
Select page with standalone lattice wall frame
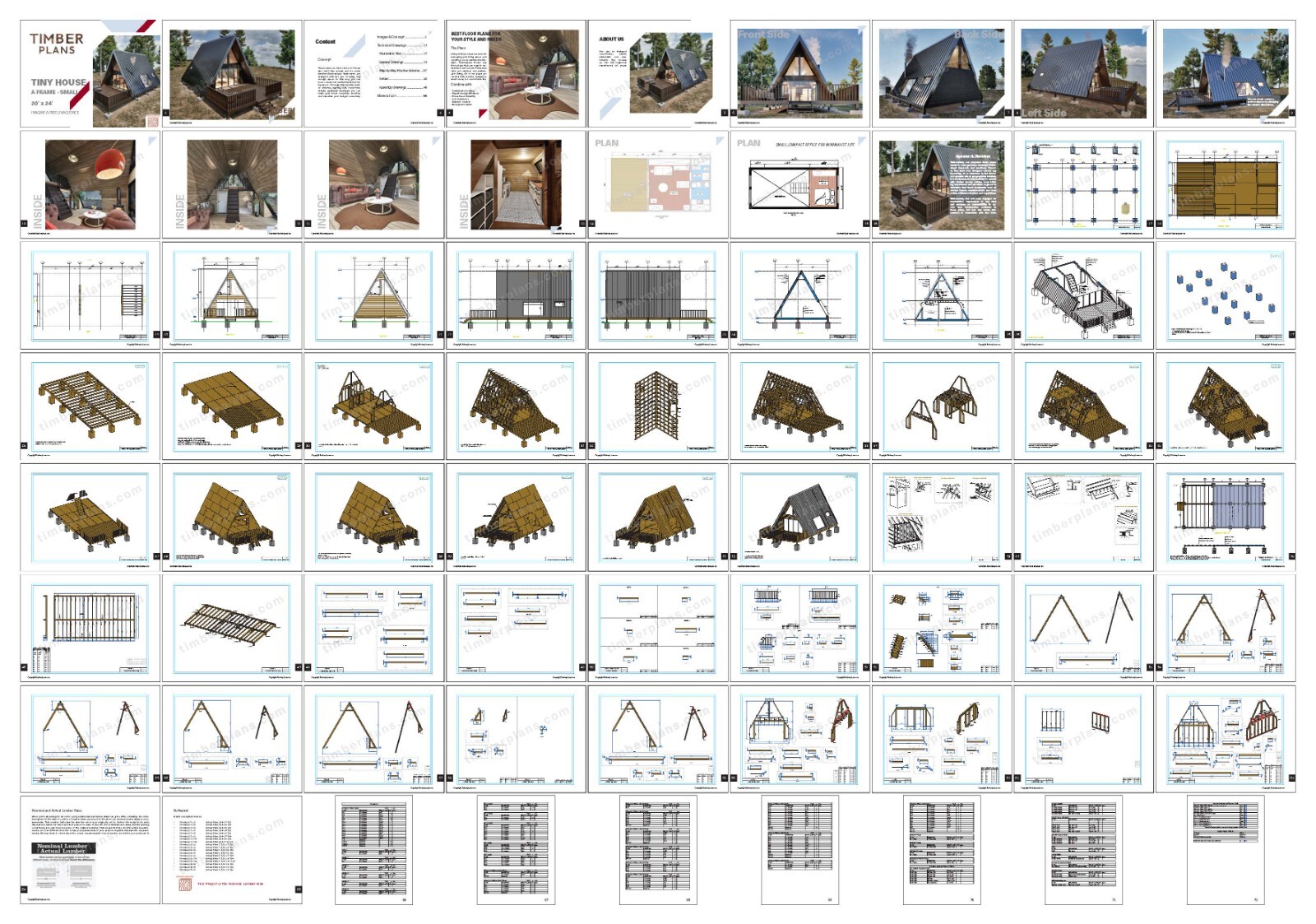click(658, 406)
